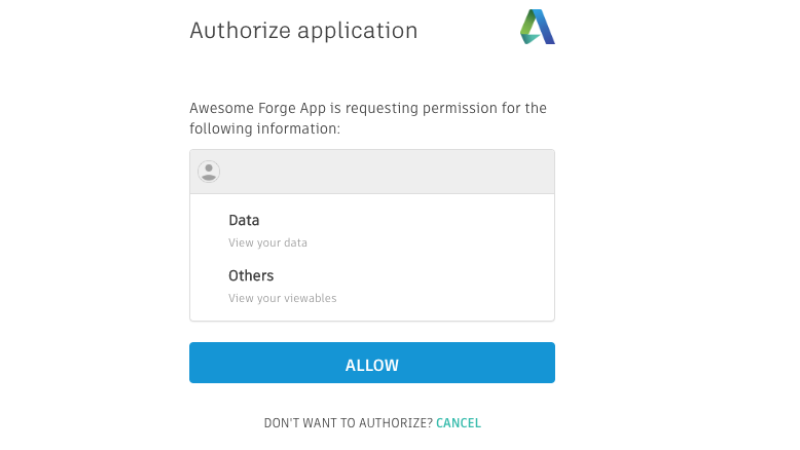
Task: Click the word 'Authorize' in the title
Action: 240,31
